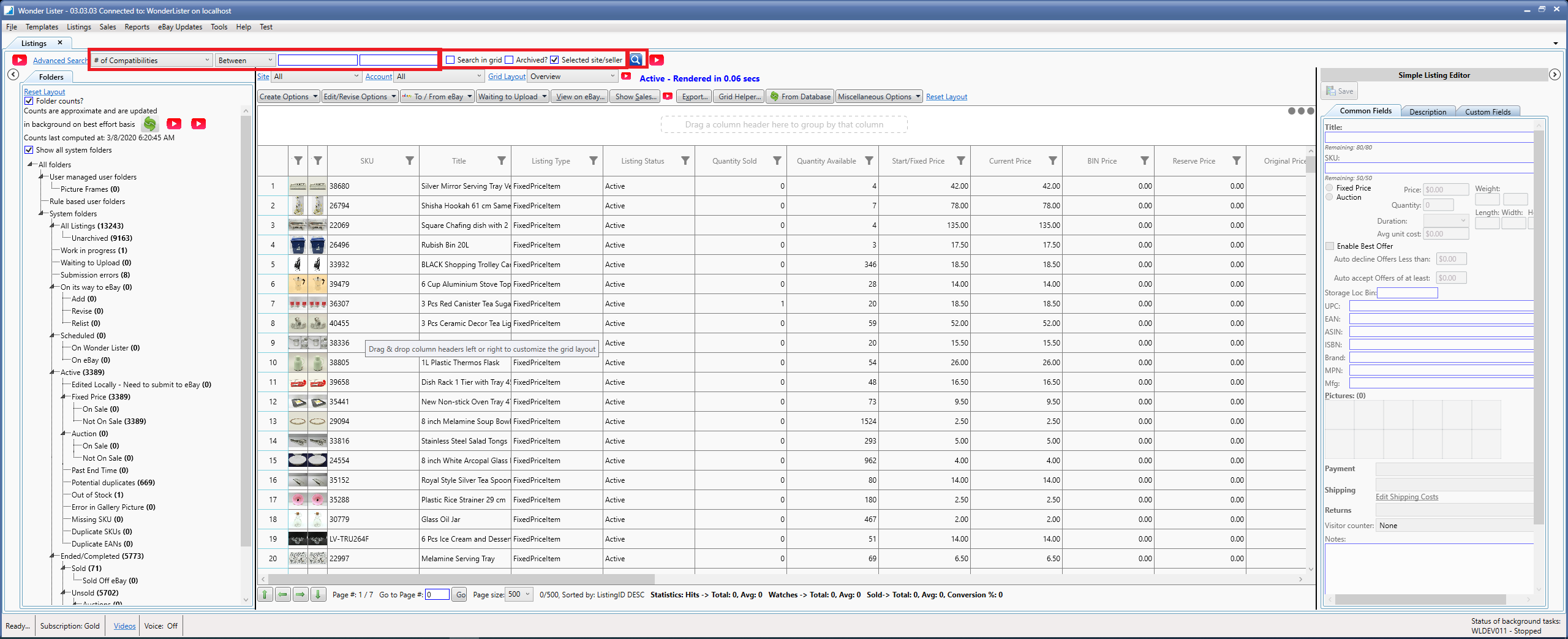
Task: Open filter on Listing Type column
Action: pyautogui.click(x=594, y=161)
